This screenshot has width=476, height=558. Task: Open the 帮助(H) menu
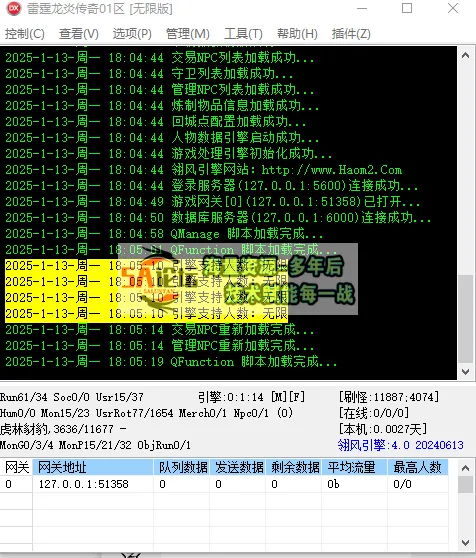pos(297,34)
